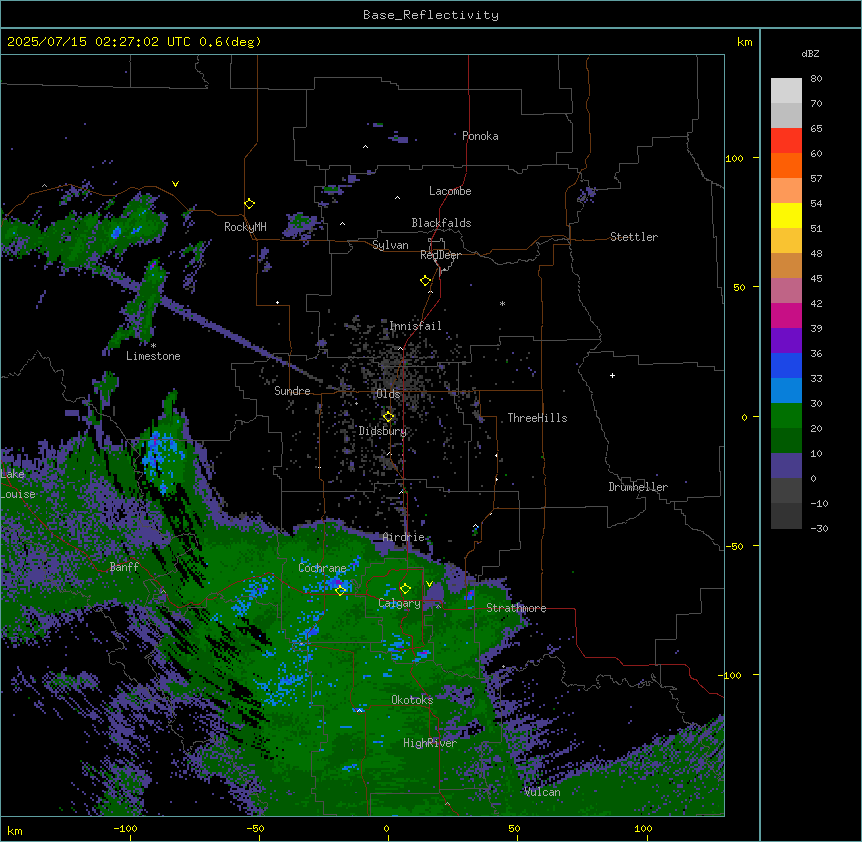Click the Sundre town label
862x842 pixels.
point(292,391)
